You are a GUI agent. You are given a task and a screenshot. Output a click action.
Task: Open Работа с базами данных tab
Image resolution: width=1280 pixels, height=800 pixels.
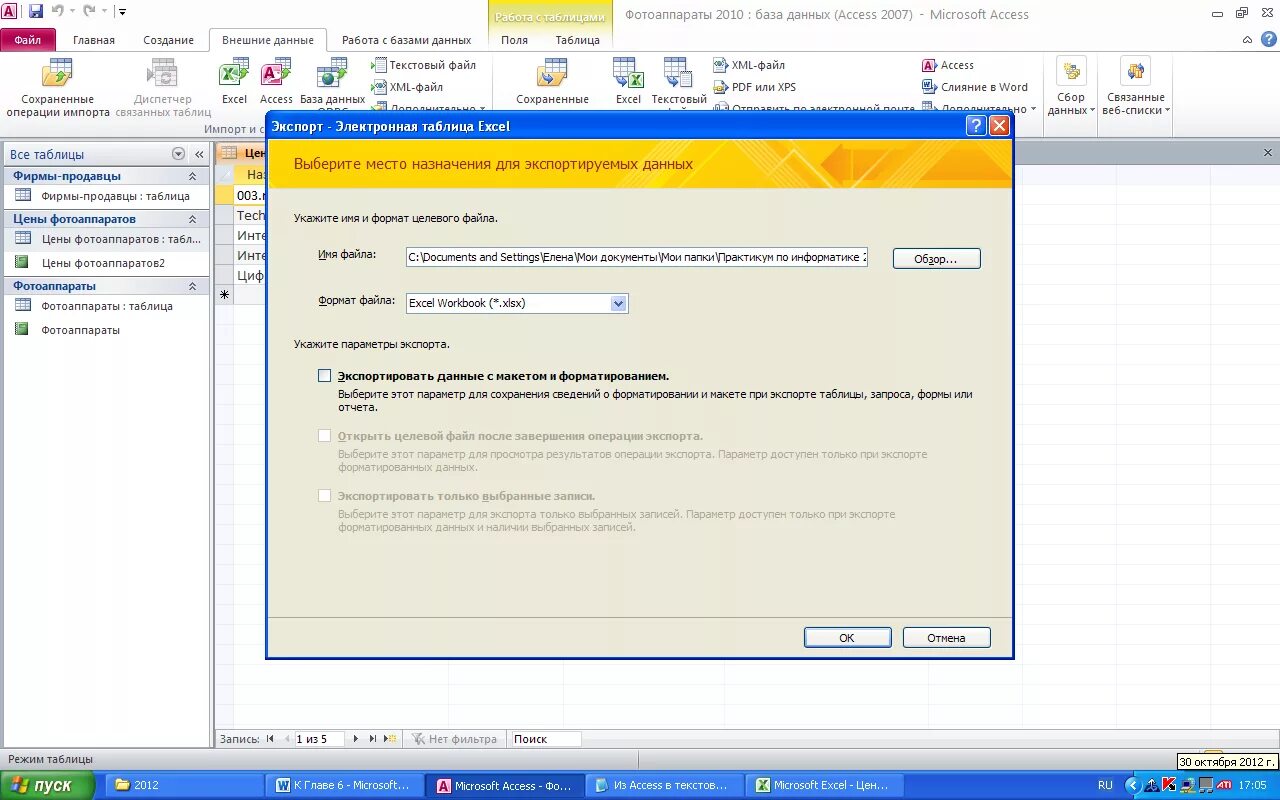[406, 40]
